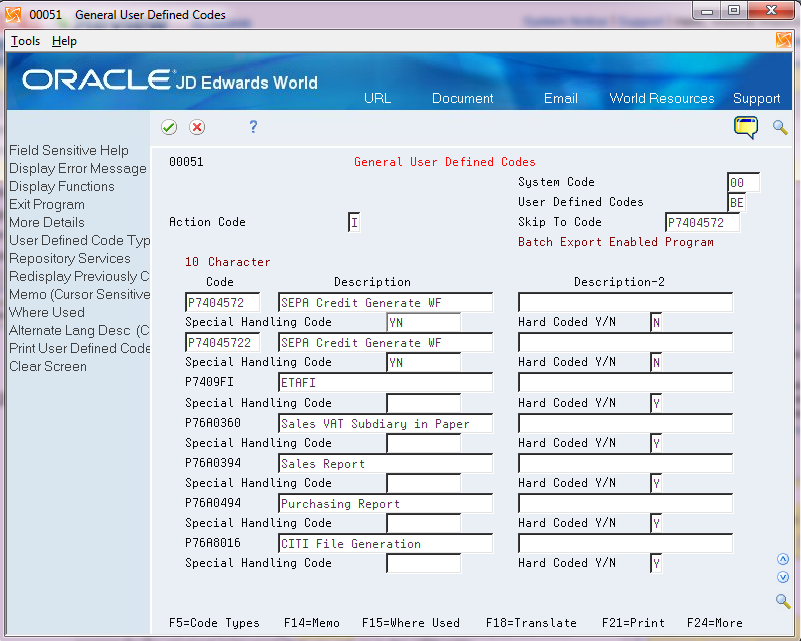Open the yellow chat bubble icon
The image size is (801, 641).
[x=746, y=127]
